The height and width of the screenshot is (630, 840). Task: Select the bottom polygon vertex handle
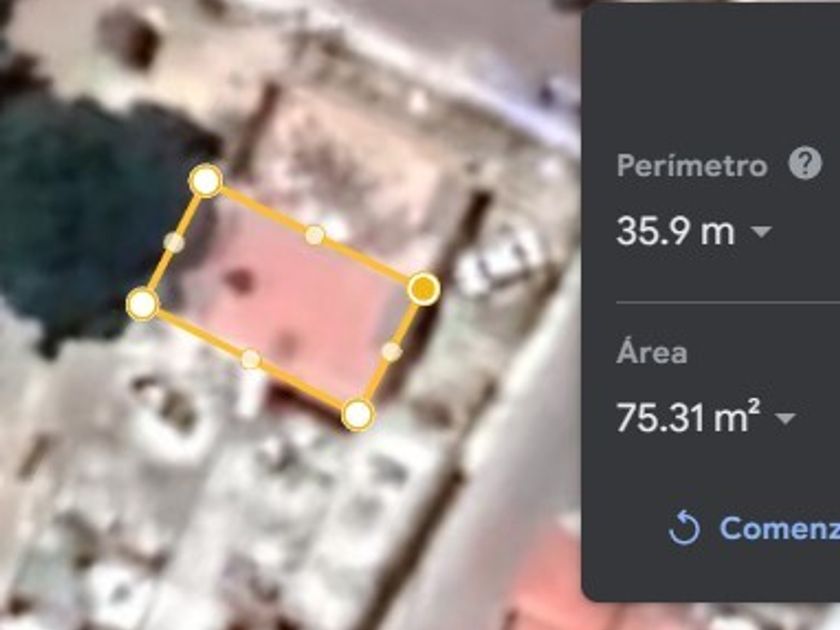point(358,414)
